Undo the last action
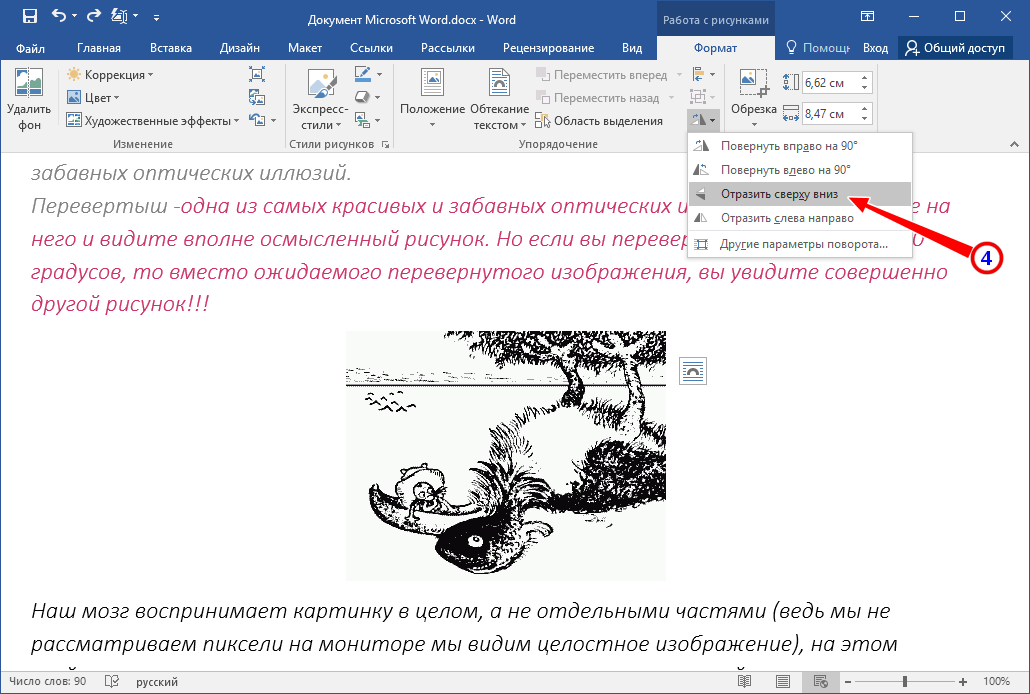This screenshot has height=694, width=1030. point(59,16)
